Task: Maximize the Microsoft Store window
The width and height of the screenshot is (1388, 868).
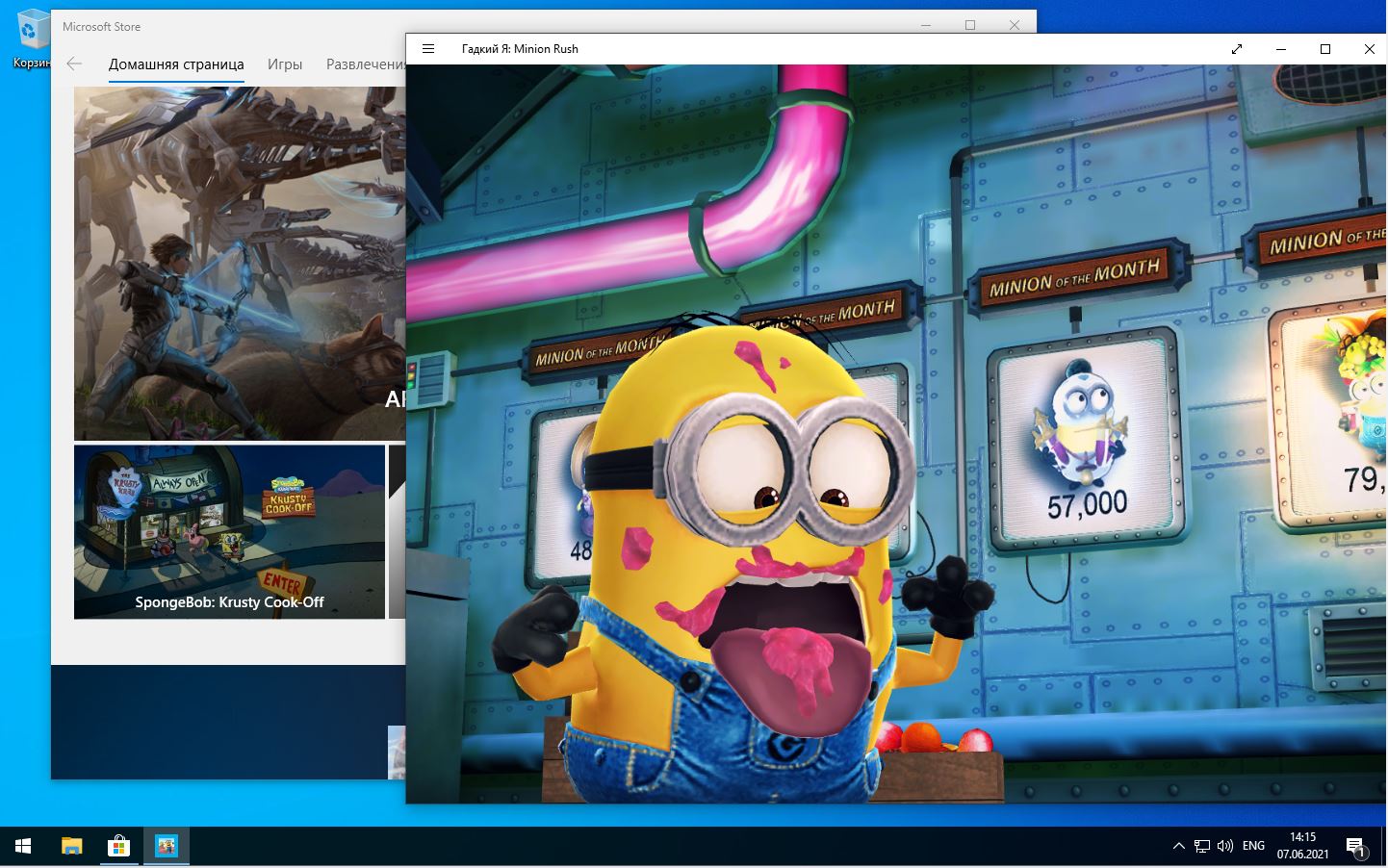Action: click(x=970, y=26)
